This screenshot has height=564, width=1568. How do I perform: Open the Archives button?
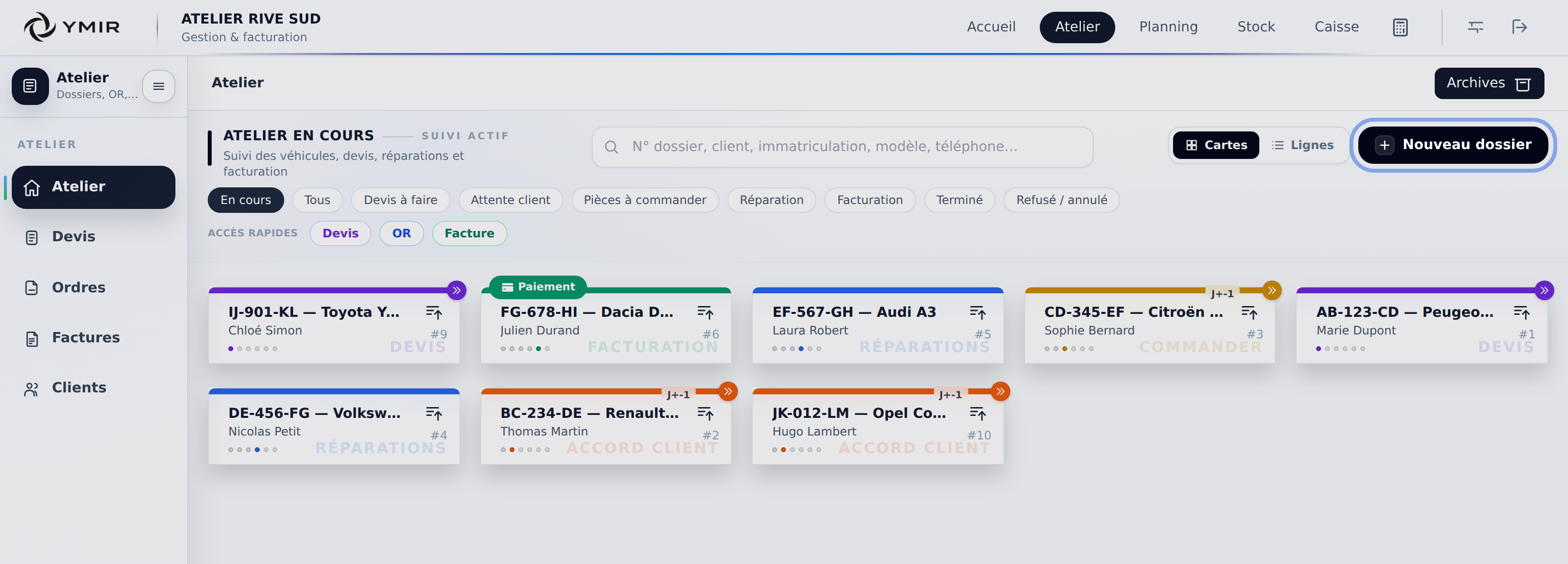click(x=1489, y=83)
